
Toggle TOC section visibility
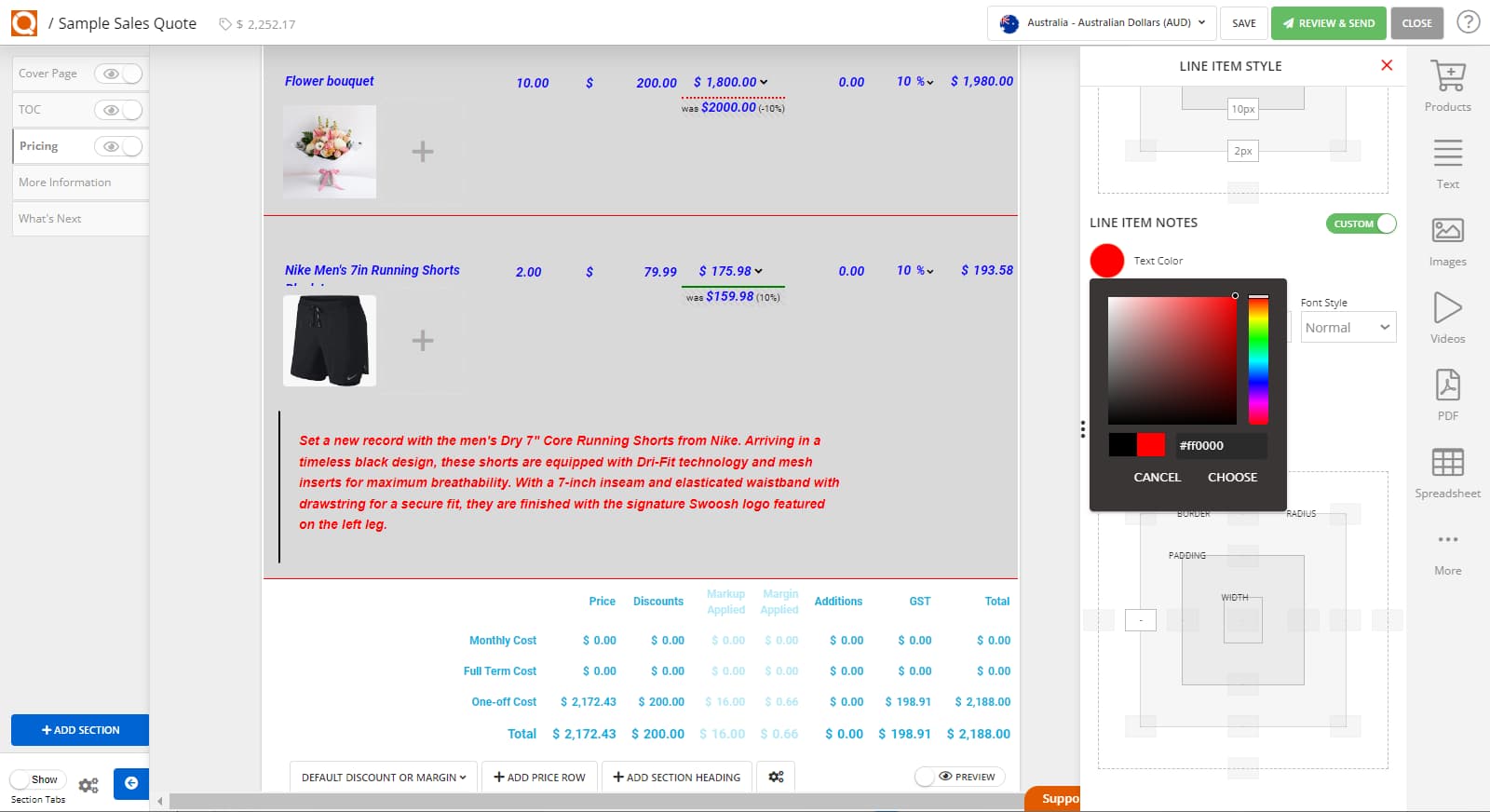(118, 110)
